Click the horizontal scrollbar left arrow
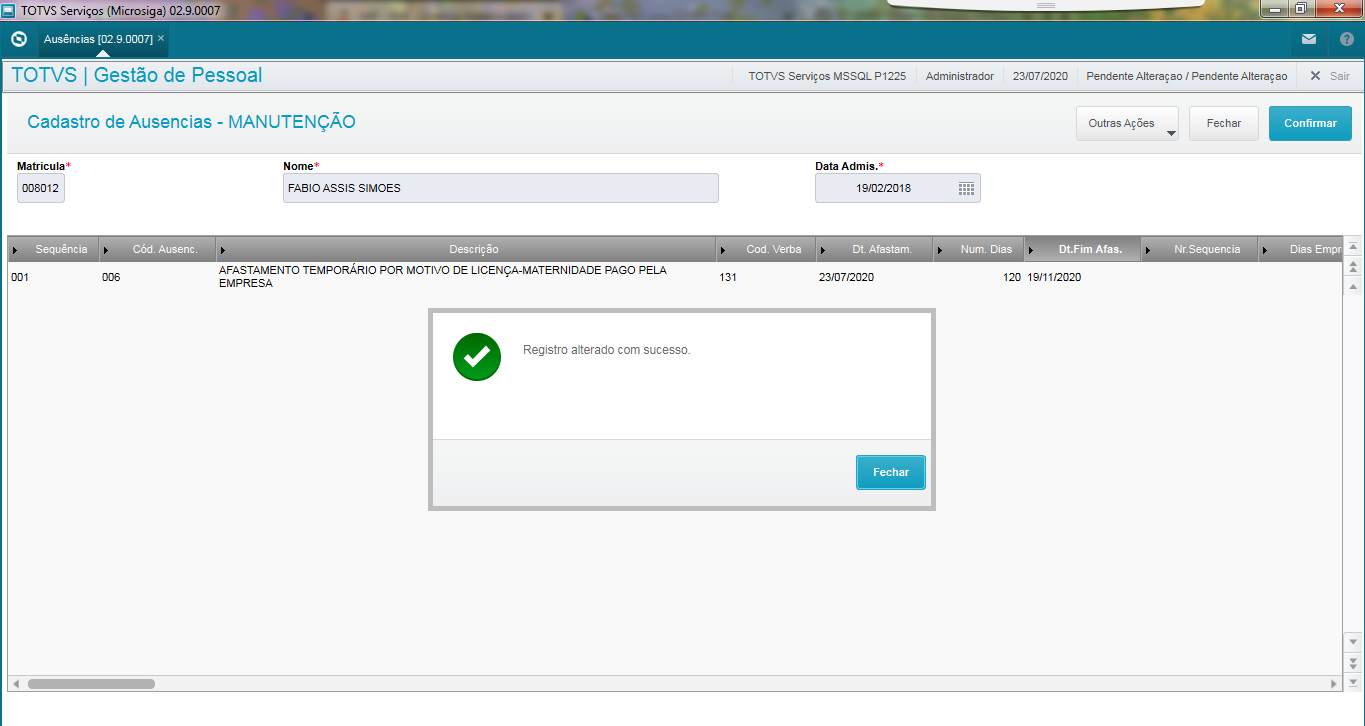 click(16, 684)
